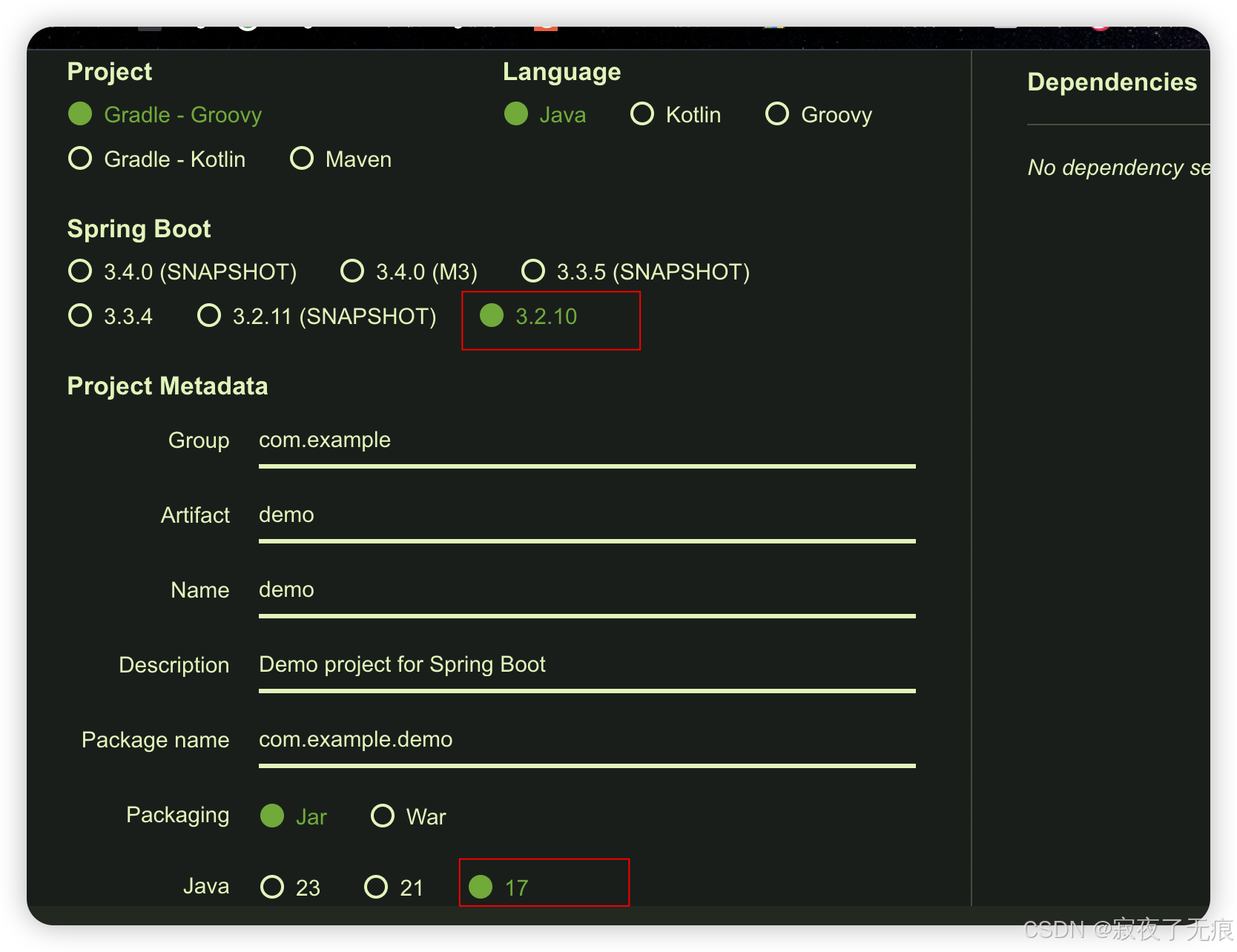Select Java version 21

[x=394, y=887]
